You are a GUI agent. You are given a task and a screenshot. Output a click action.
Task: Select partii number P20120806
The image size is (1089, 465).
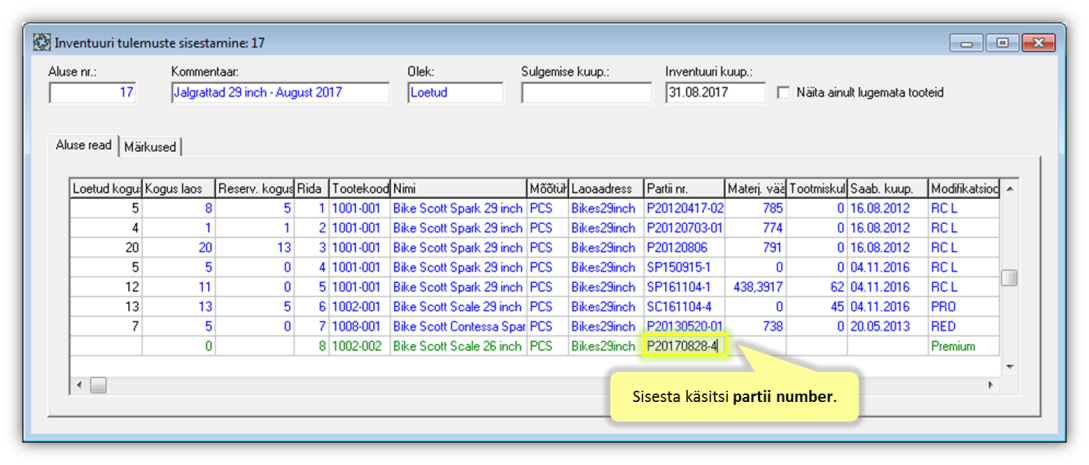click(x=683, y=247)
